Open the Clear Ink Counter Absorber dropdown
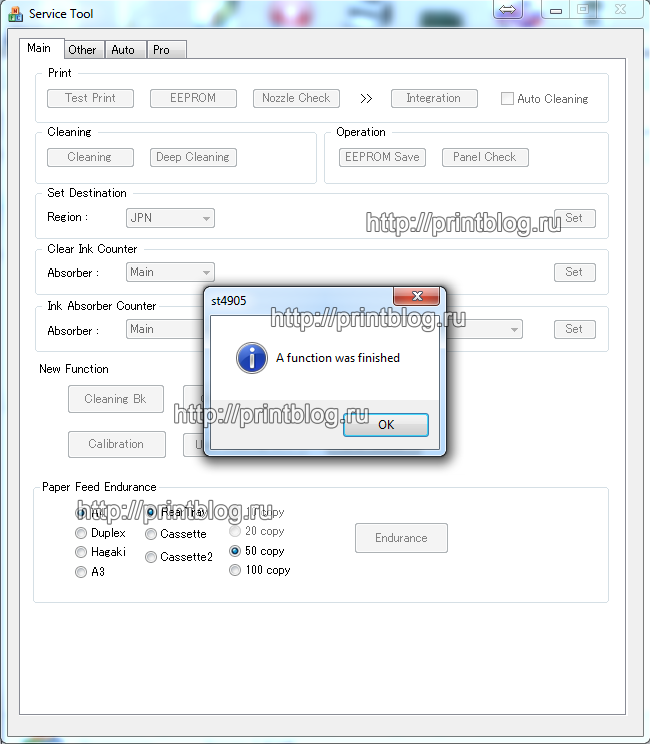The height and width of the screenshot is (744, 650). [171, 272]
